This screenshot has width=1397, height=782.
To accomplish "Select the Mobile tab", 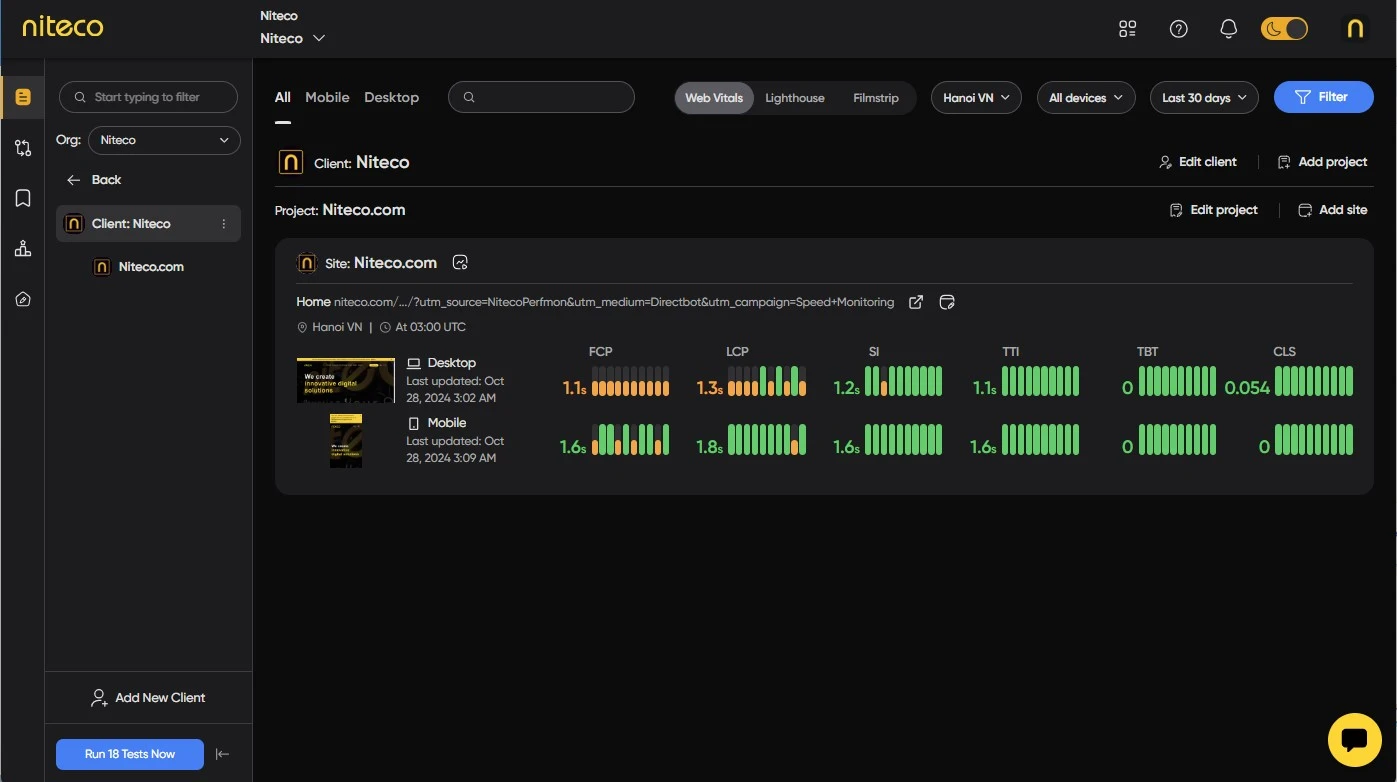I will pos(327,97).
